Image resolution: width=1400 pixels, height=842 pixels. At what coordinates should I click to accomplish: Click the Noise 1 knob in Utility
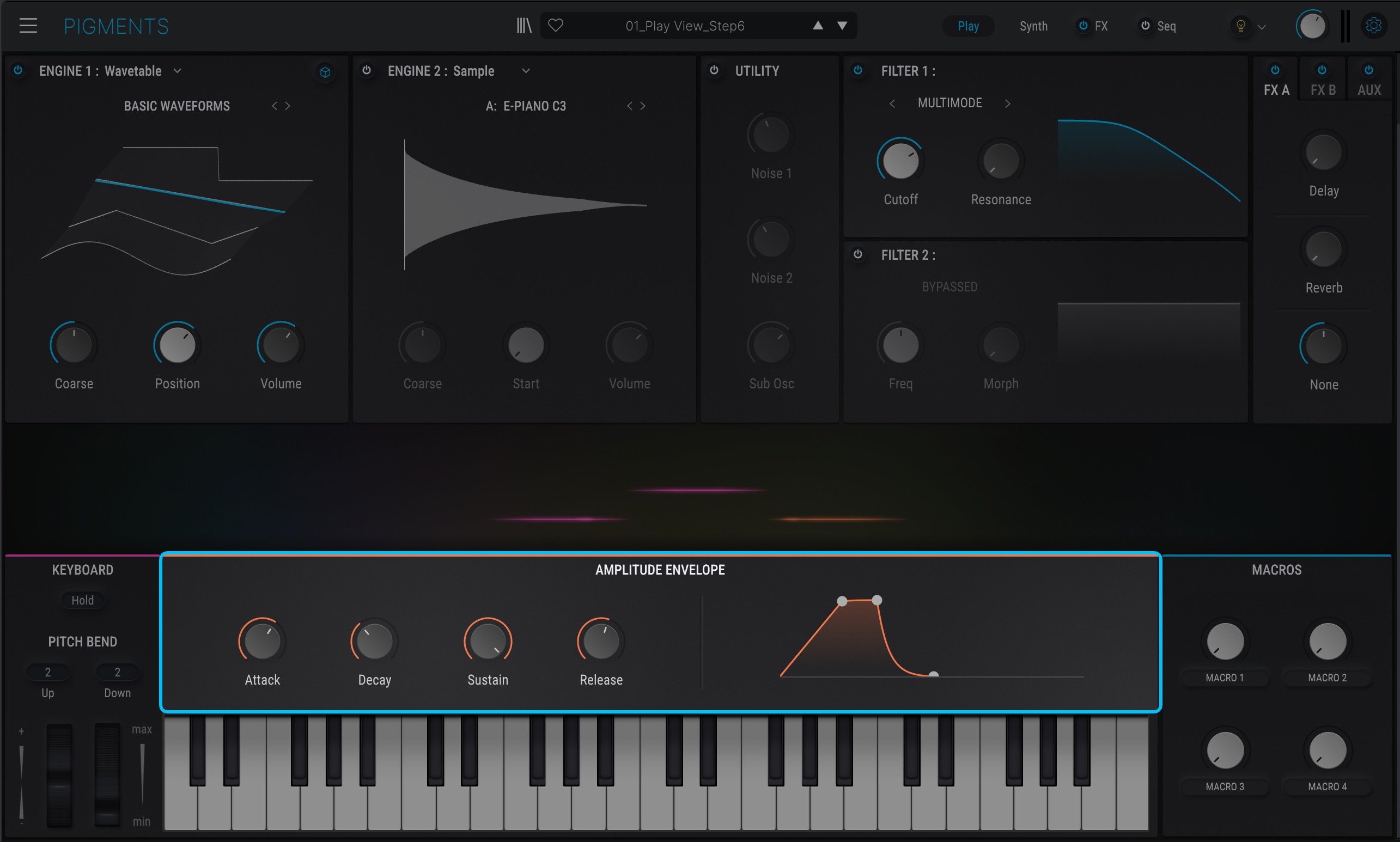click(771, 135)
